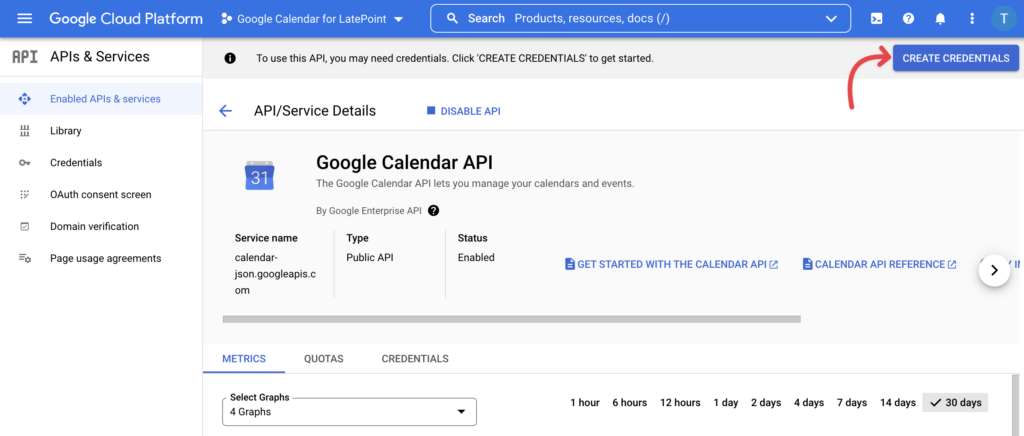Go back using the left arrow
This screenshot has height=436, width=1024.
pos(225,111)
